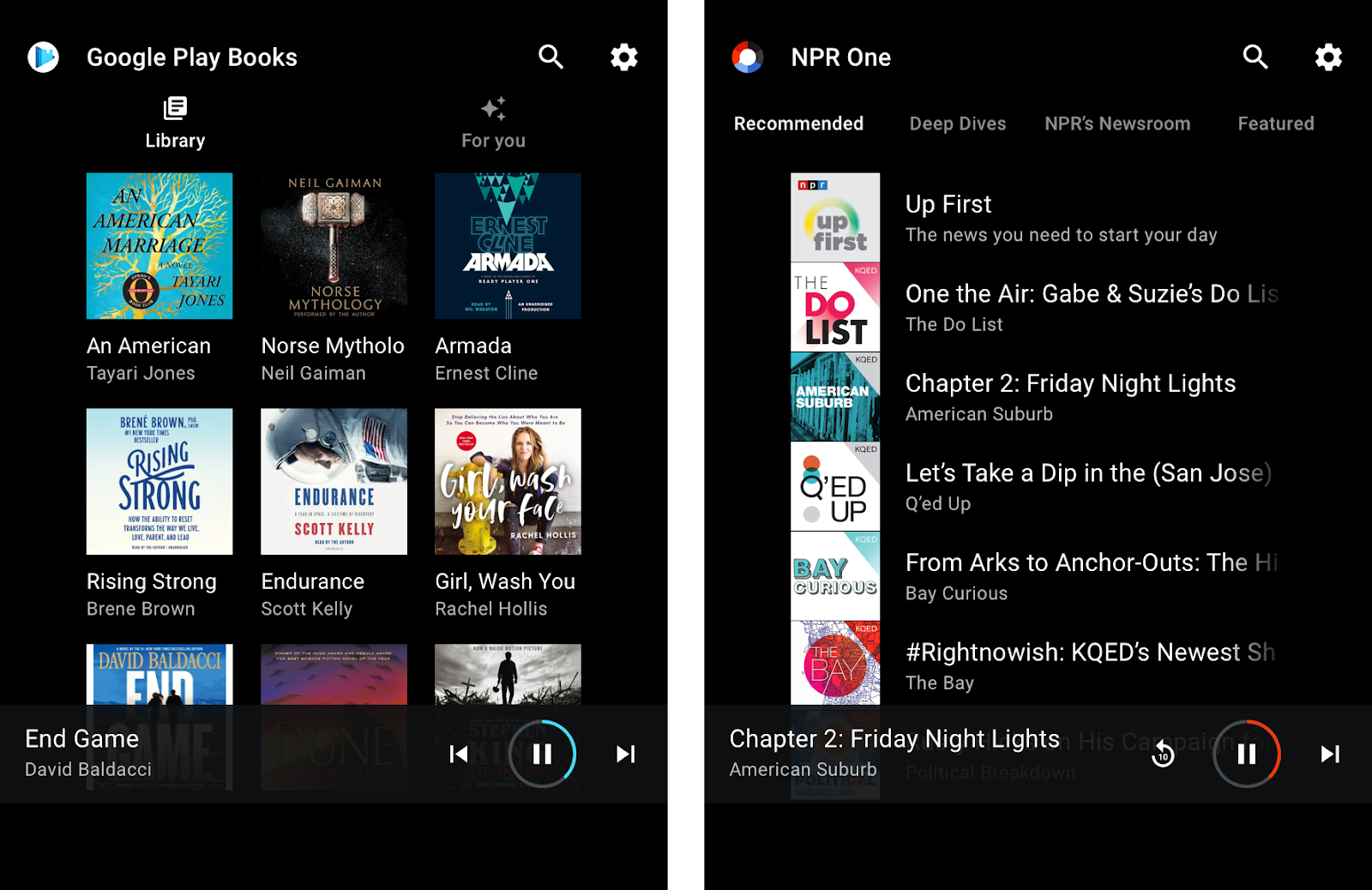
Task: Open the Deep Dives tab
Action: click(x=958, y=123)
